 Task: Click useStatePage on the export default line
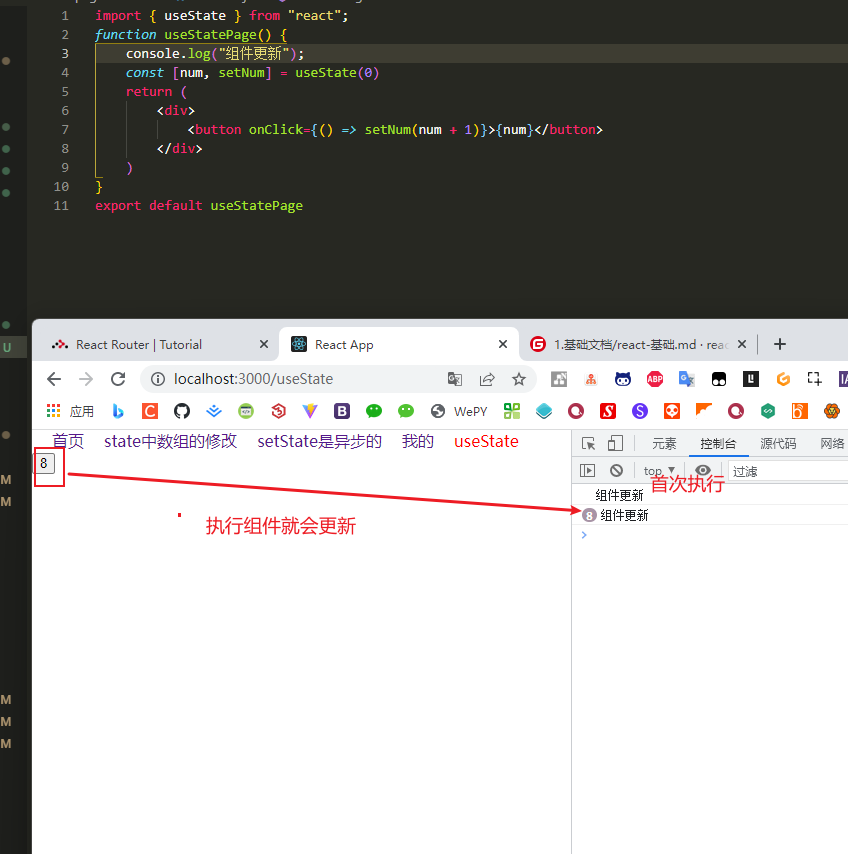click(x=257, y=206)
